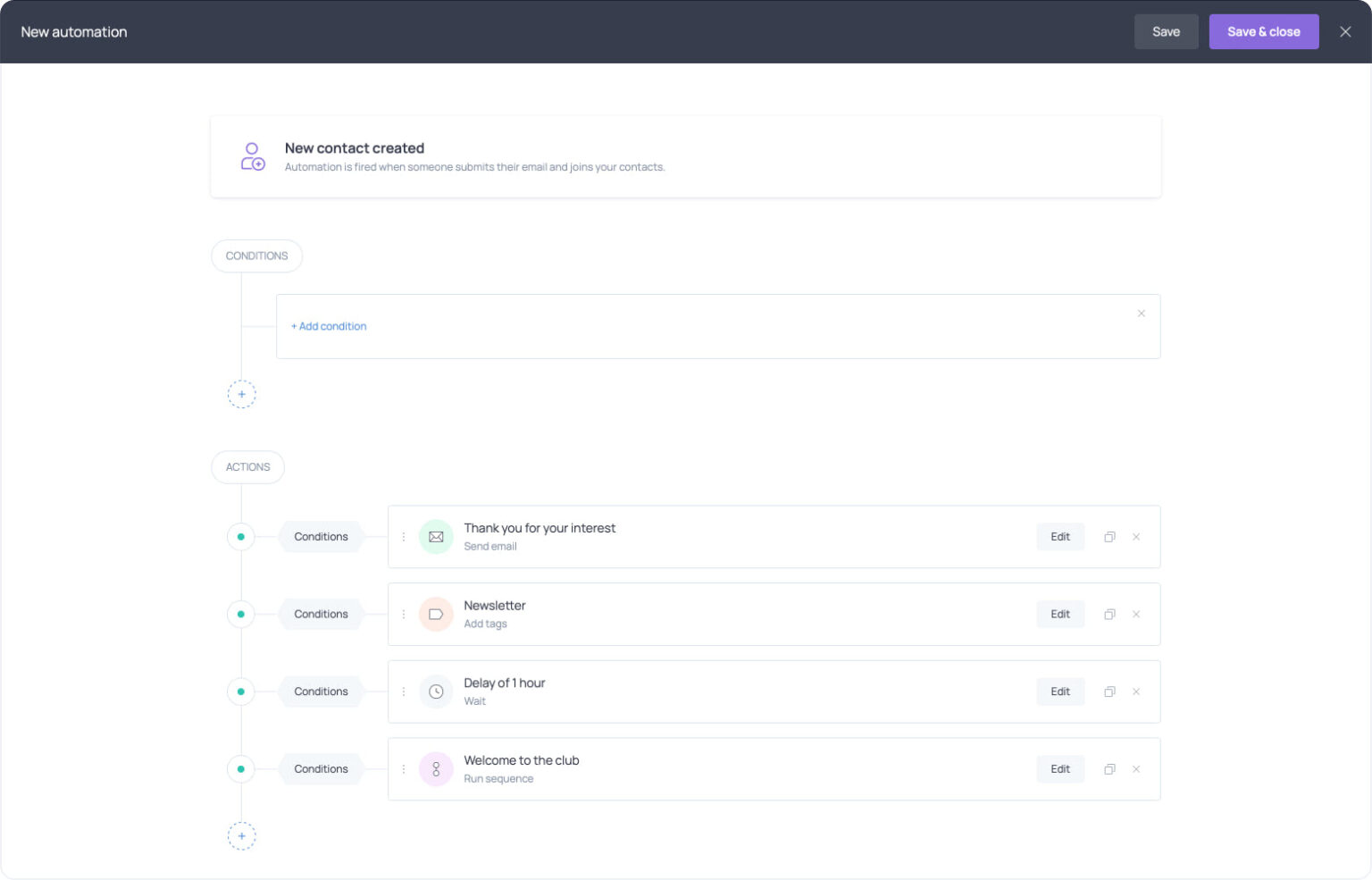Delete the Newsletter action
This screenshot has height=880, width=1372.
(x=1136, y=614)
